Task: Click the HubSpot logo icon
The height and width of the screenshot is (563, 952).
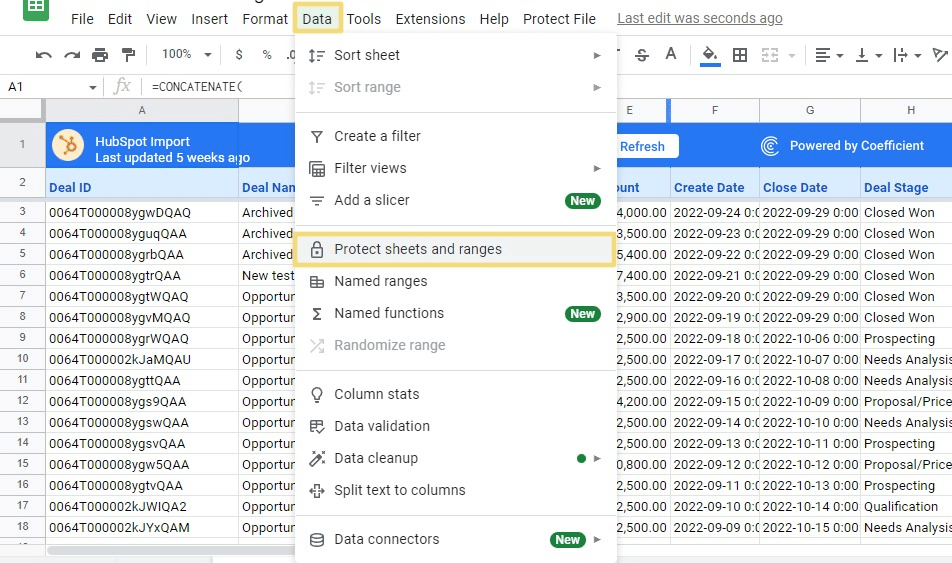Action: 68,146
